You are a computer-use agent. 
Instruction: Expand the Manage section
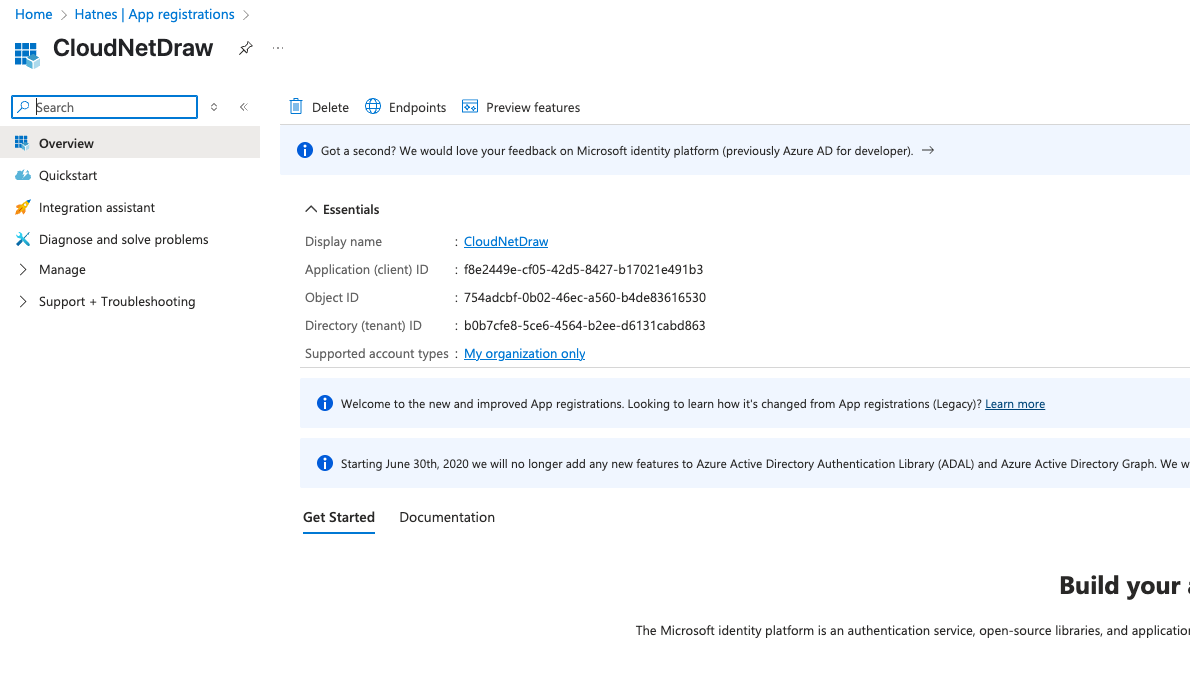point(23,270)
